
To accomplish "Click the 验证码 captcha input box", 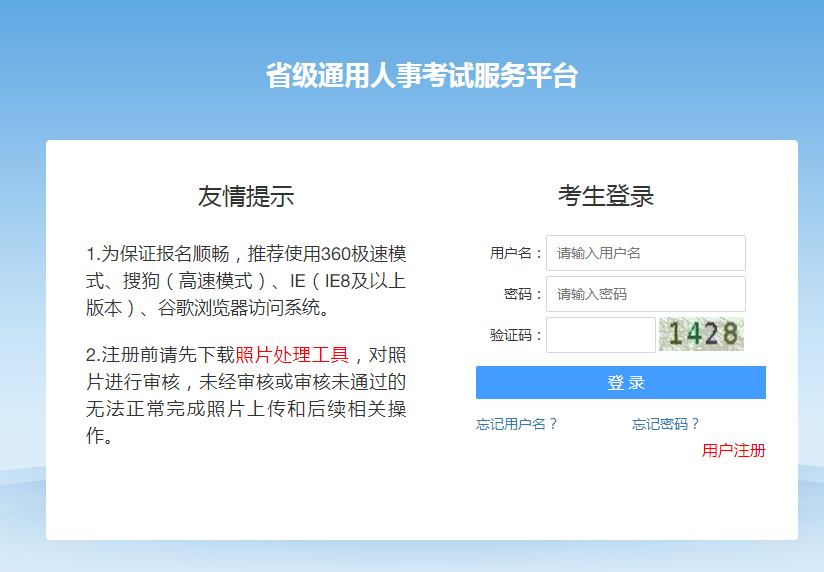I will (x=600, y=335).
